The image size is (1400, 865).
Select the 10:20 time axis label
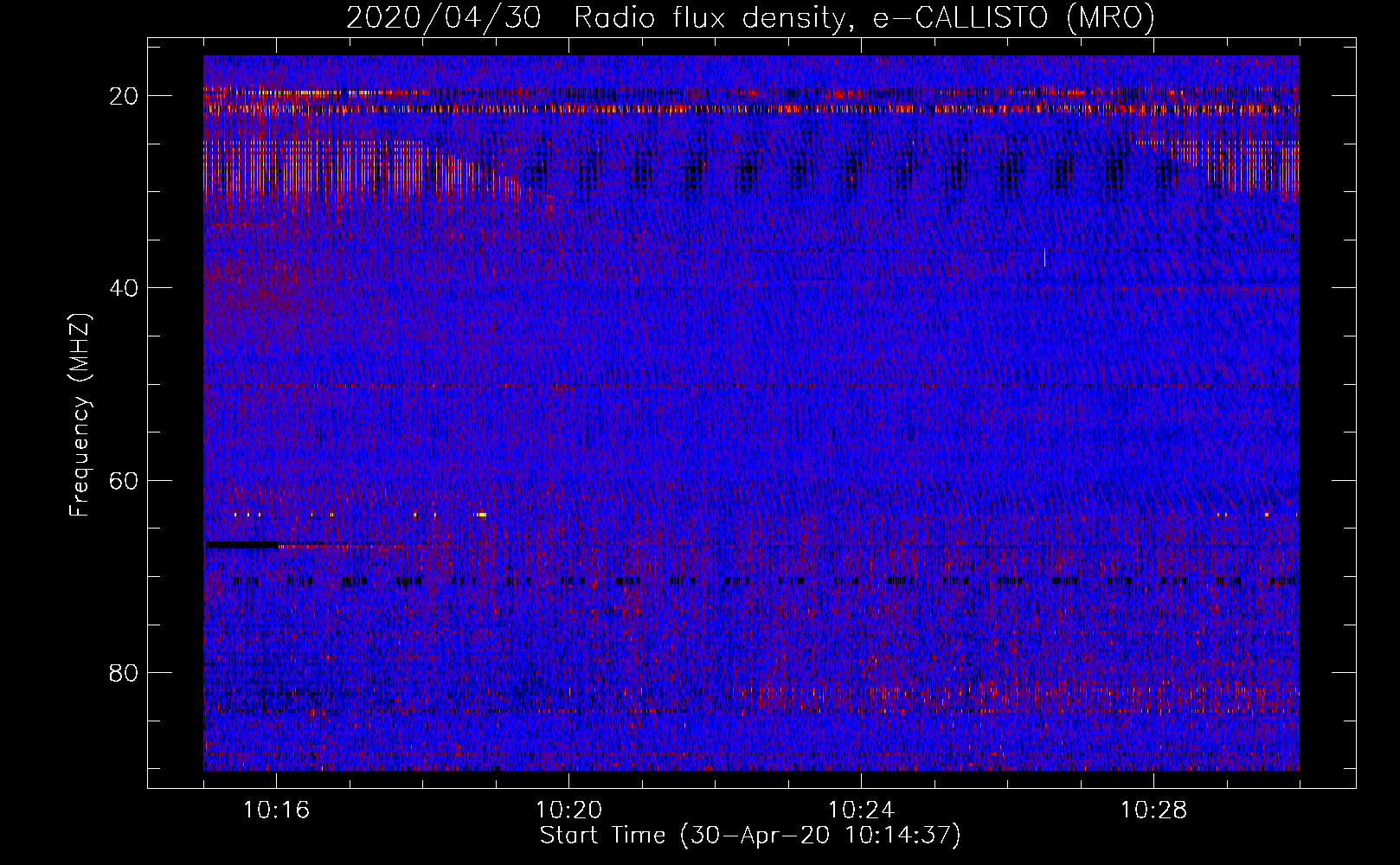[568, 811]
